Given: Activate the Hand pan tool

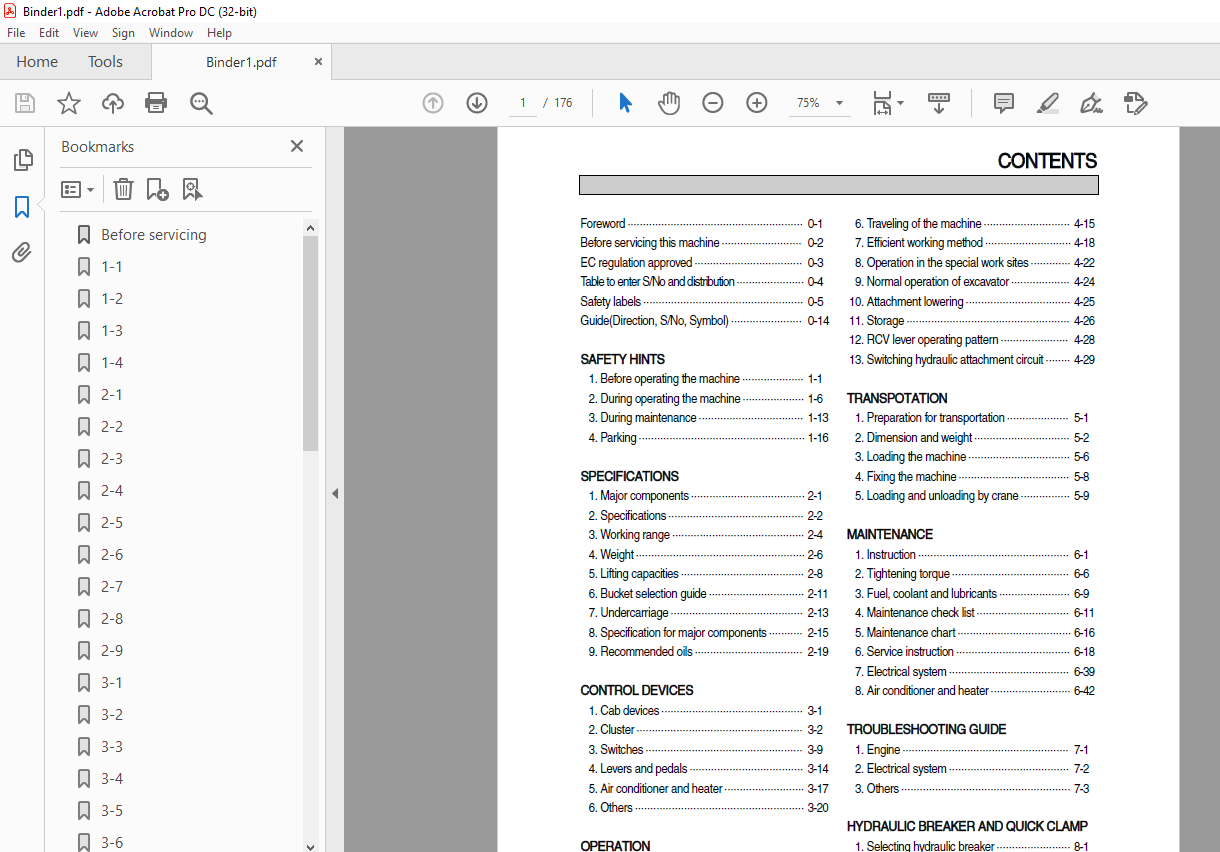Looking at the screenshot, I should (x=669, y=103).
